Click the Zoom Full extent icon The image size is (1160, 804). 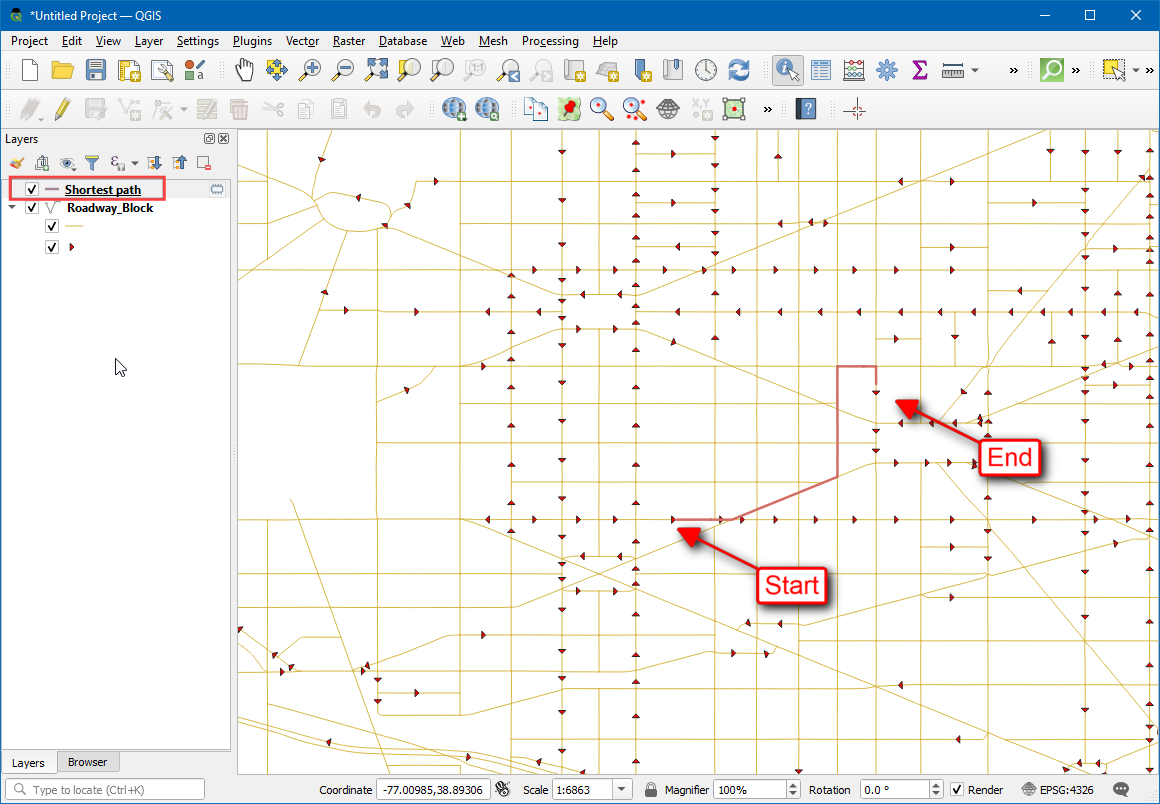(376, 70)
